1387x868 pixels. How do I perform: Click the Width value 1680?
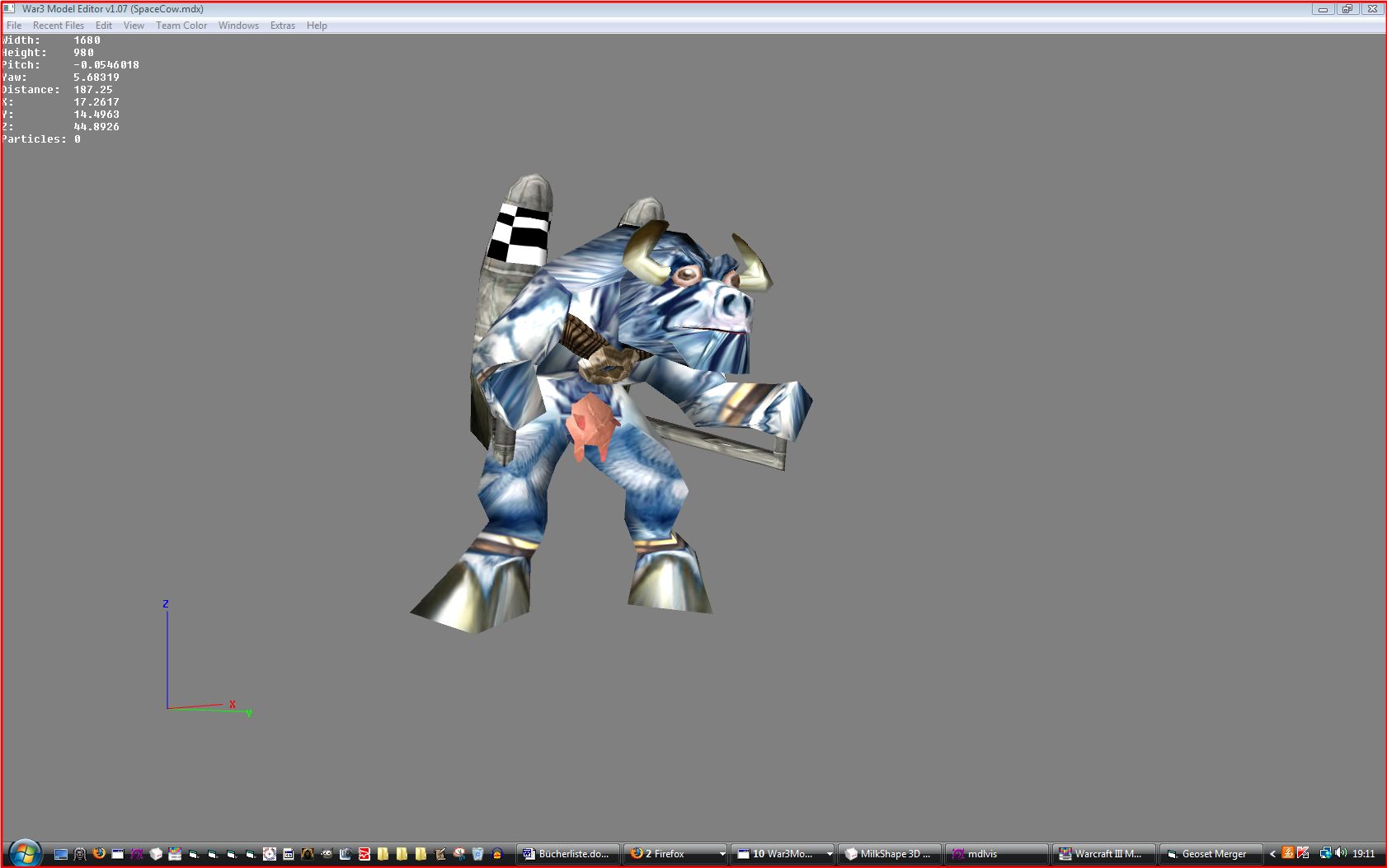(x=87, y=40)
